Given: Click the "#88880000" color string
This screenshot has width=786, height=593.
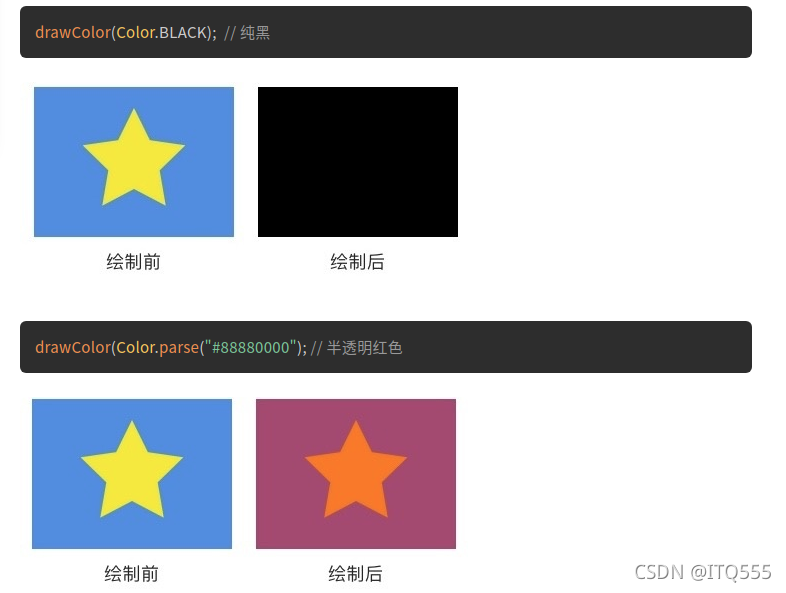Looking at the screenshot, I should (251, 347).
